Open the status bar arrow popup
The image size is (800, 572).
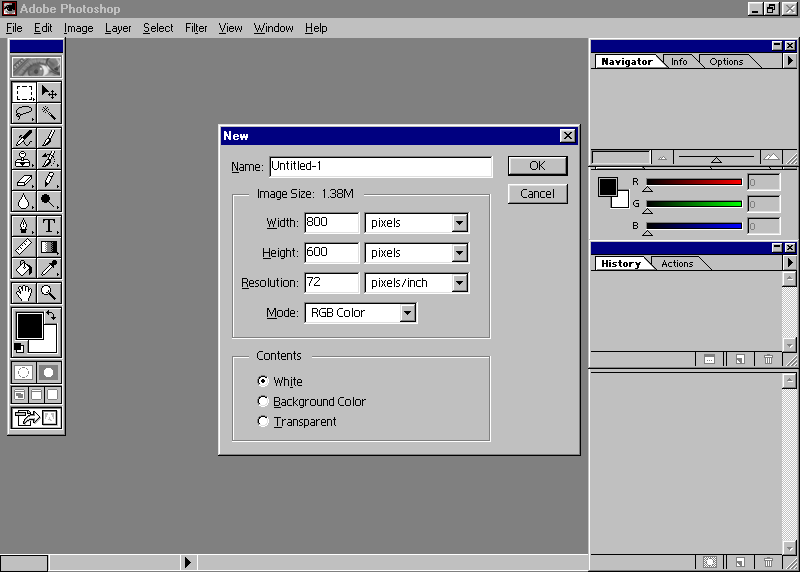(x=188, y=562)
